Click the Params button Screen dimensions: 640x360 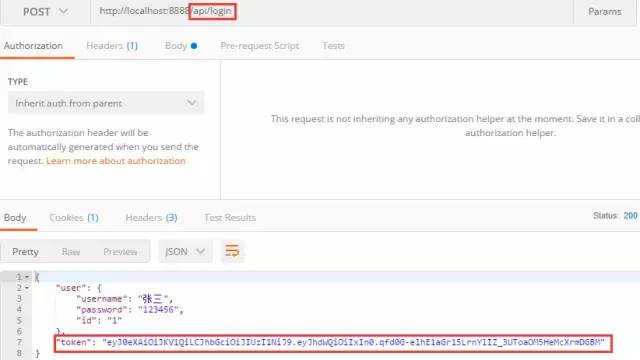604,12
